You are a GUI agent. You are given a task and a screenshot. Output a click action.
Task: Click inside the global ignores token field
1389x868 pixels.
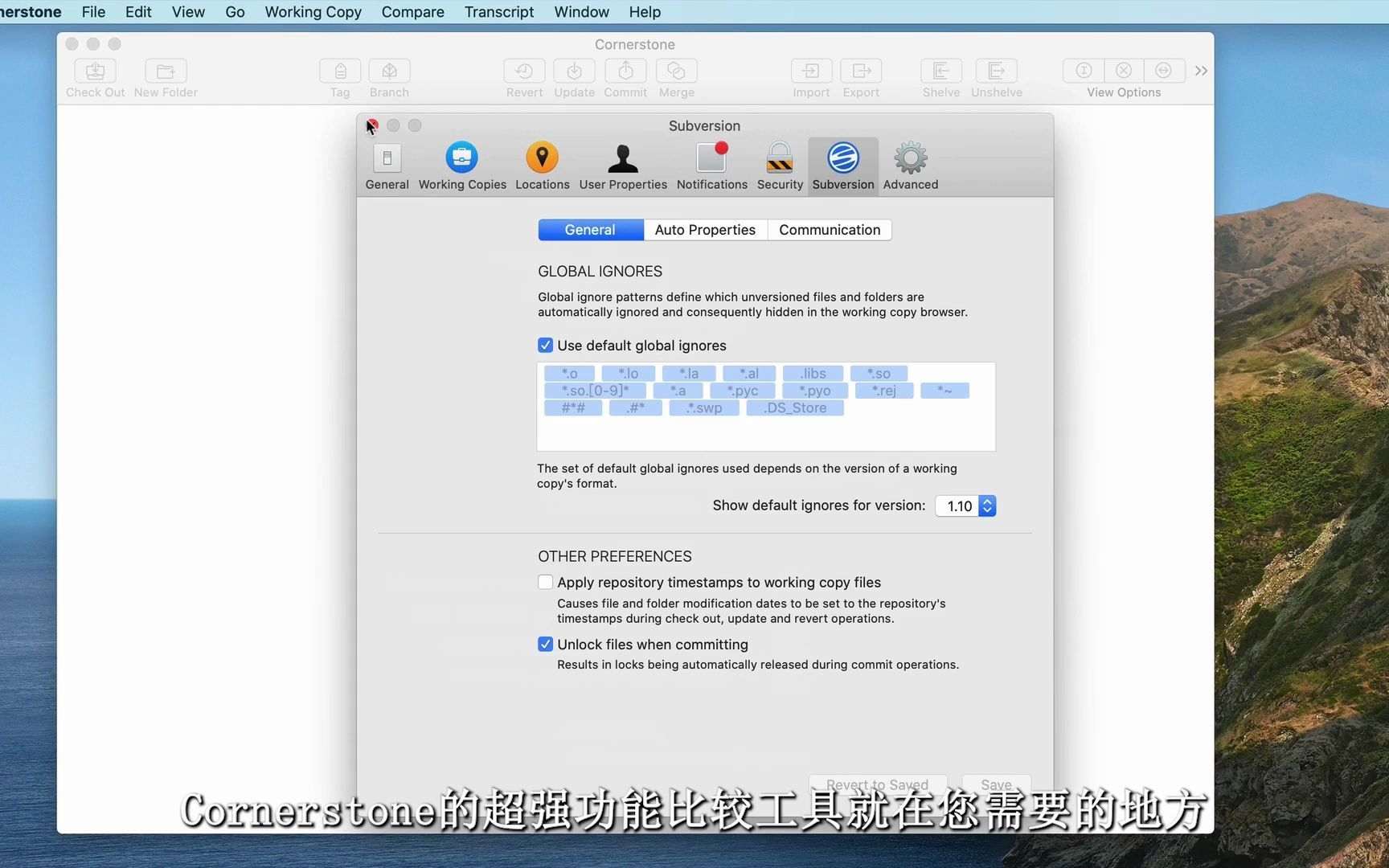(x=766, y=407)
